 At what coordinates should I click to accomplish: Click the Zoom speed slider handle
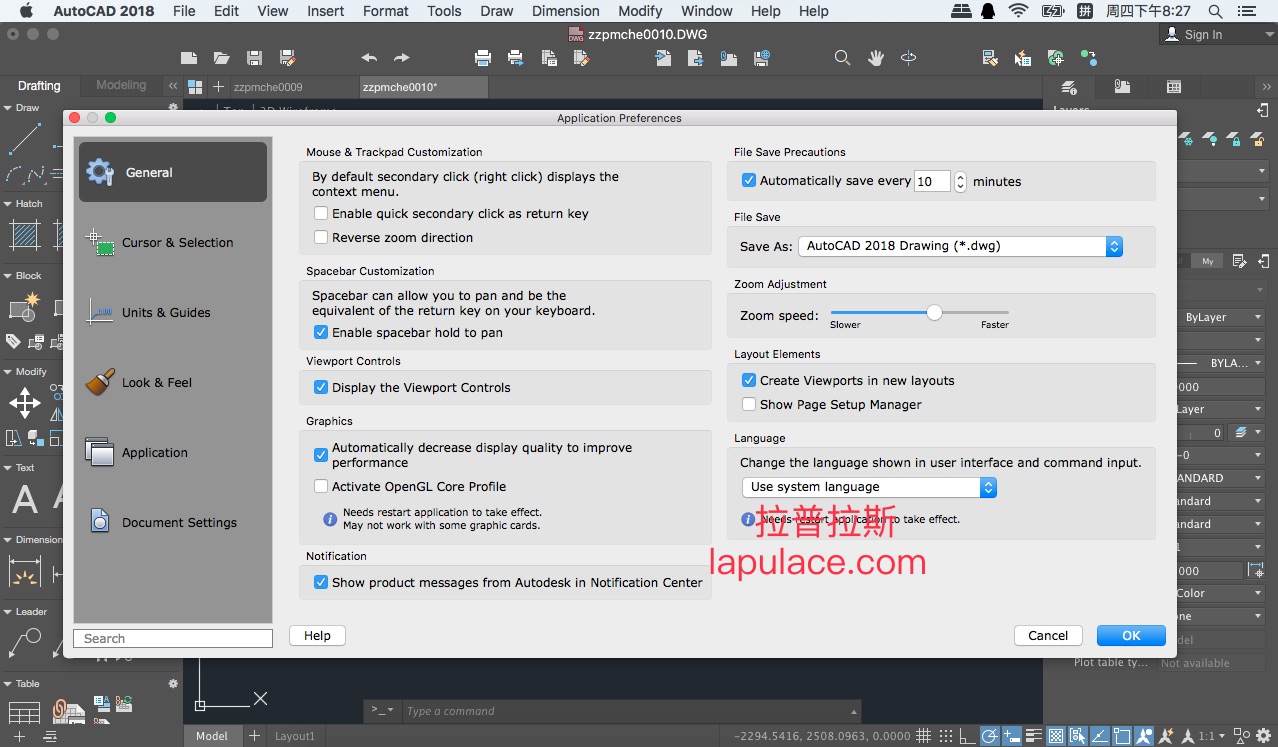coord(934,313)
